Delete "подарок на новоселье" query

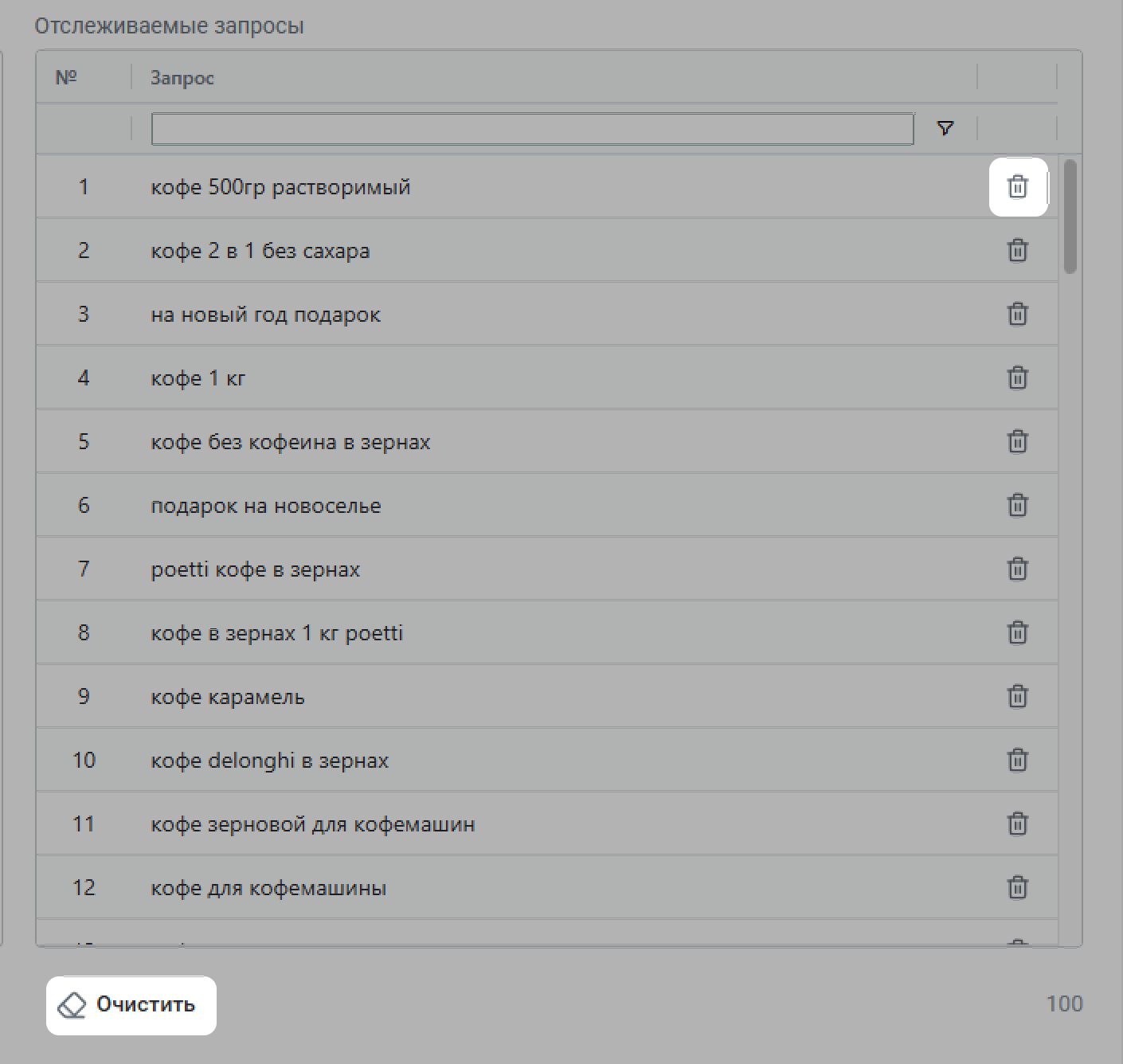click(1017, 505)
